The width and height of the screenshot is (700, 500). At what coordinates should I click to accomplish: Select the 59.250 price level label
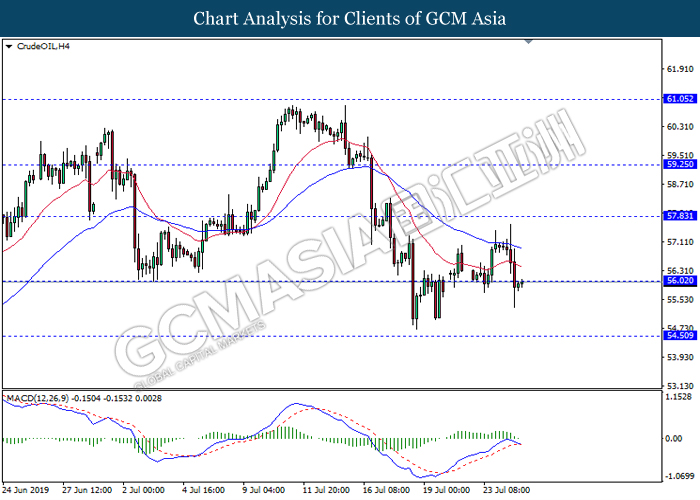680,164
